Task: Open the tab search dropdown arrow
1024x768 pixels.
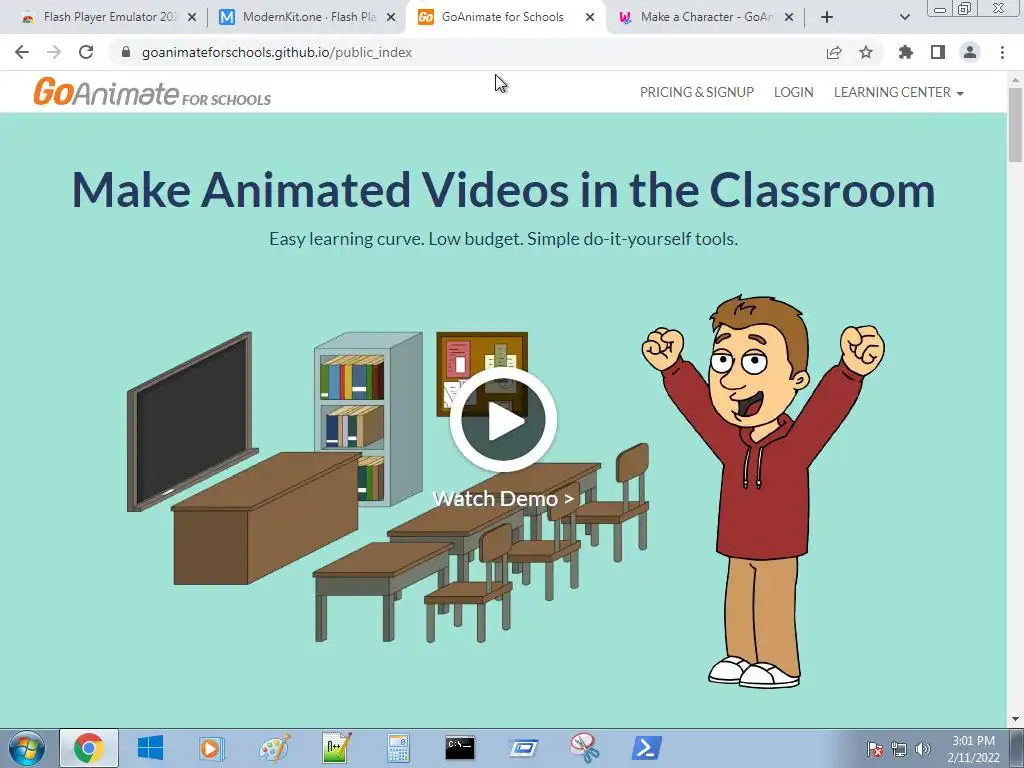Action: (x=904, y=18)
